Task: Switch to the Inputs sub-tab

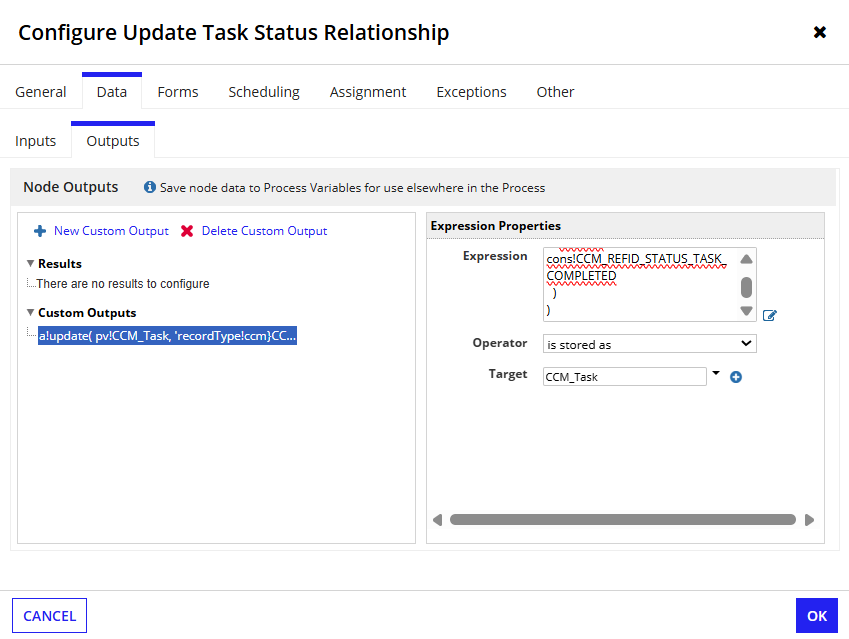Action: 35,141
